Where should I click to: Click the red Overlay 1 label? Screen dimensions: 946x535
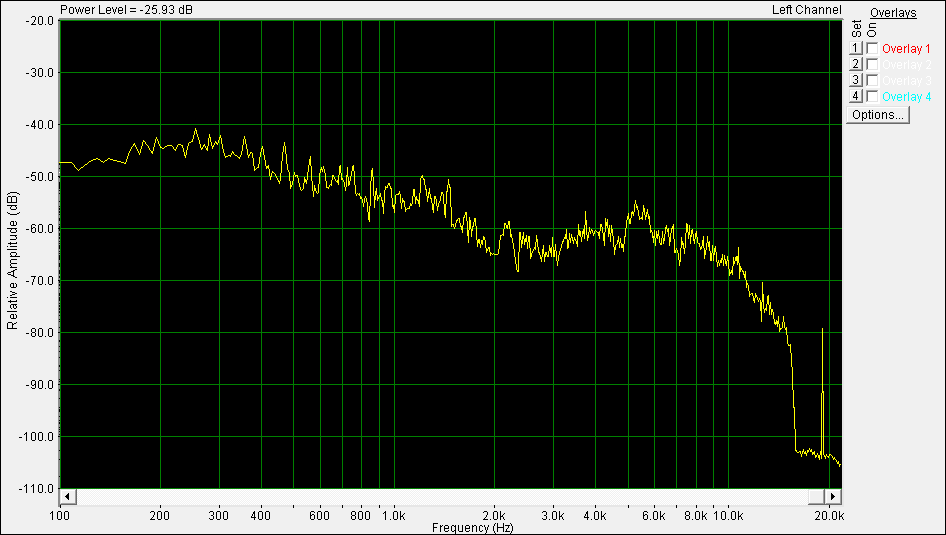(x=906, y=49)
